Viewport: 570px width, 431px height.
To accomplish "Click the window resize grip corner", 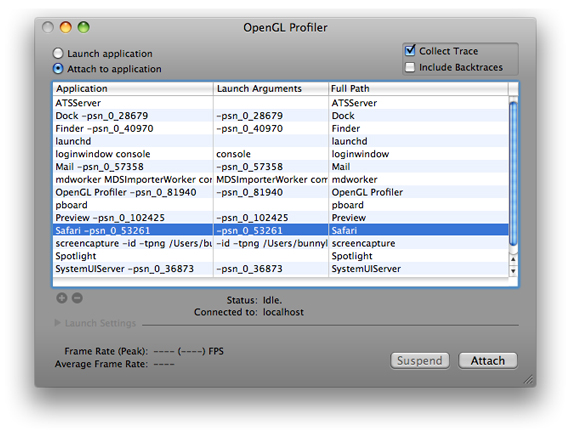I will point(529,380).
